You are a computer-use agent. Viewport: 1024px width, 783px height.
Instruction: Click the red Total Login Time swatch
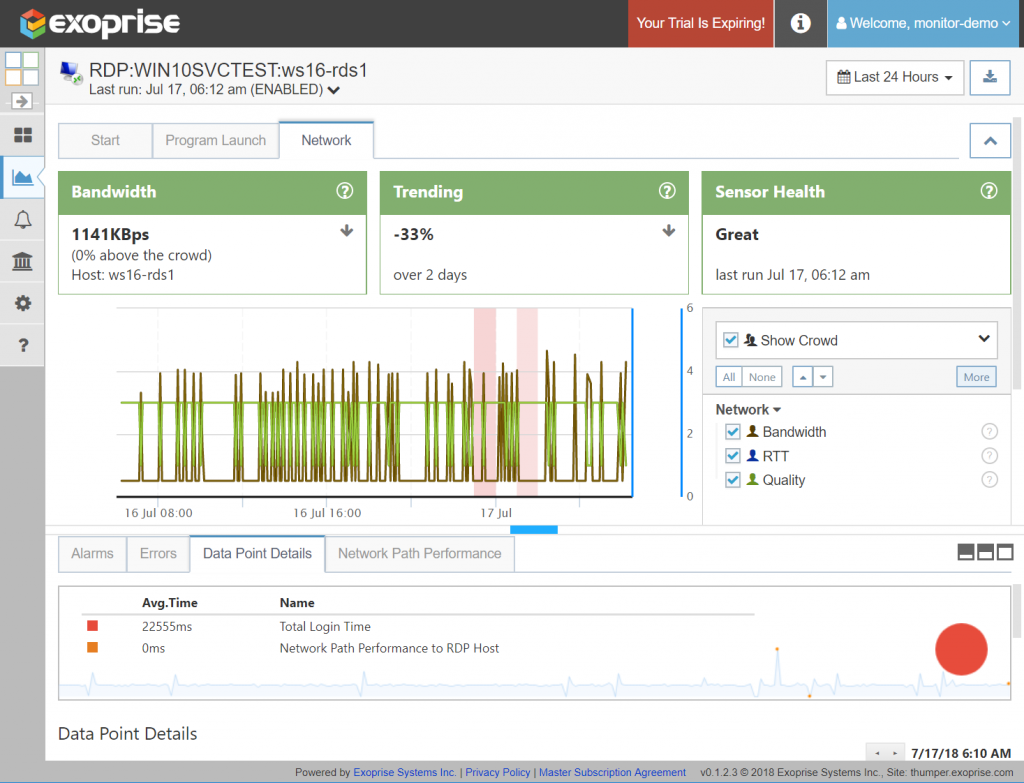point(93,626)
